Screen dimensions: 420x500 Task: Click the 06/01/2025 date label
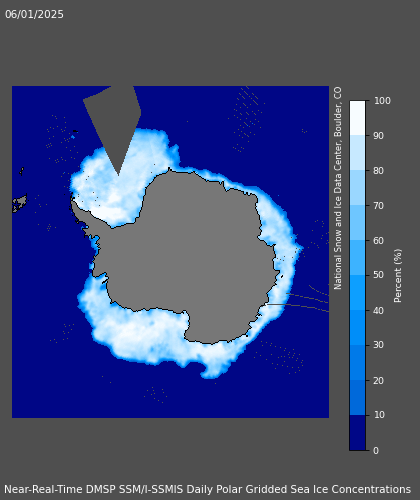(x=34, y=14)
